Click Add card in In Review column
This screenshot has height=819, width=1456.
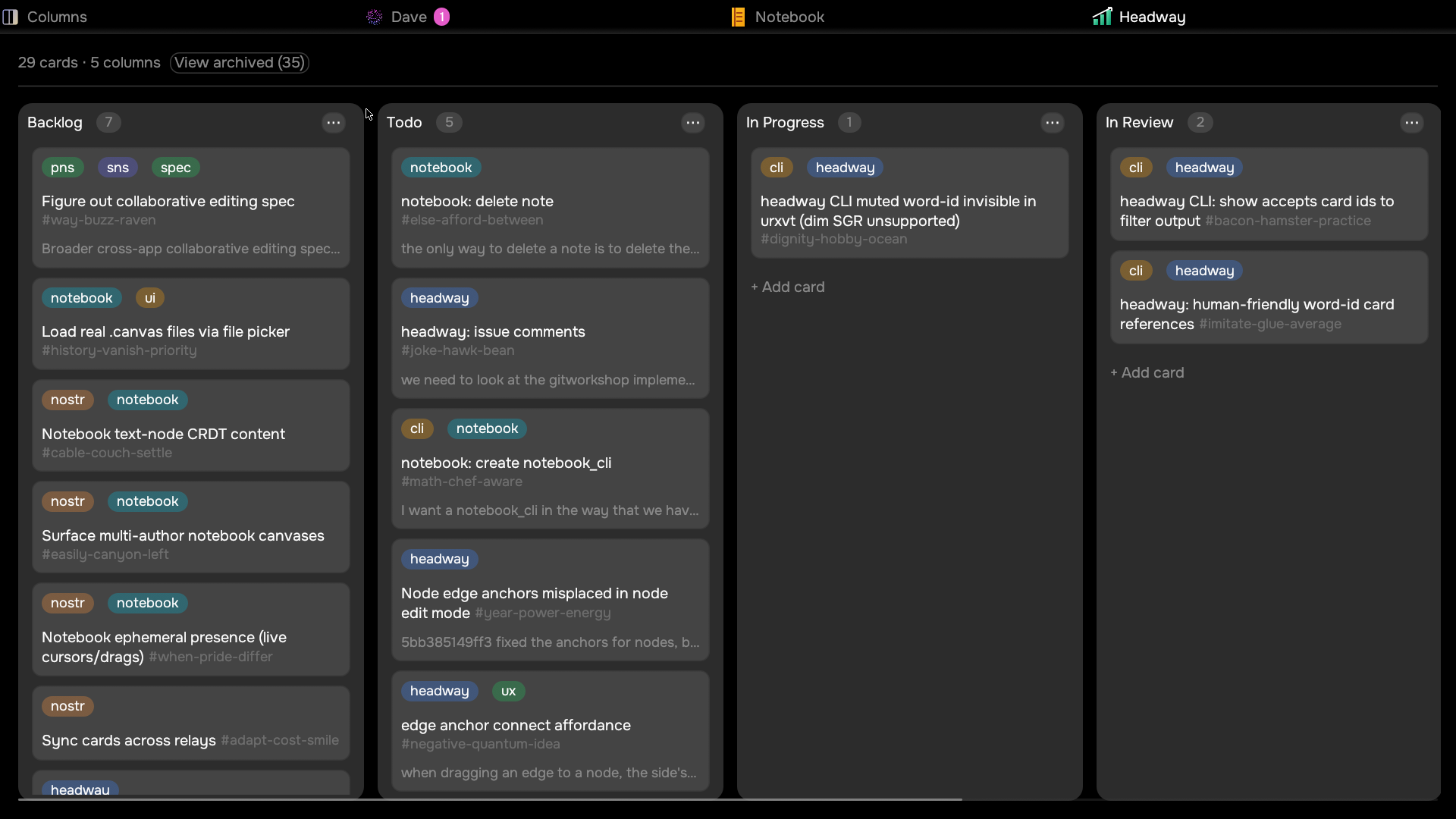pos(1147,373)
